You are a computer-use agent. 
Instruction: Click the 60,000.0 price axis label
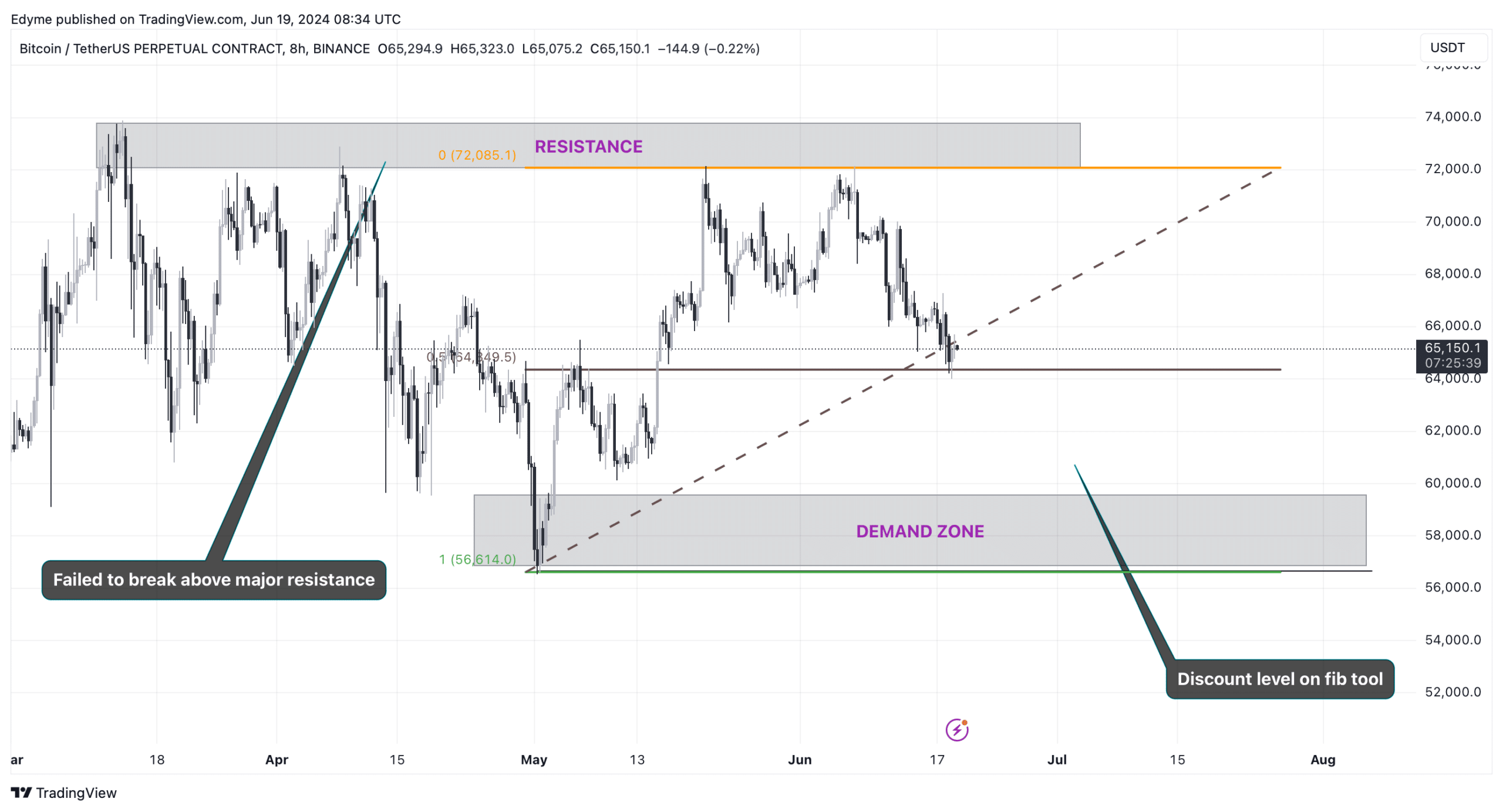(x=1453, y=483)
